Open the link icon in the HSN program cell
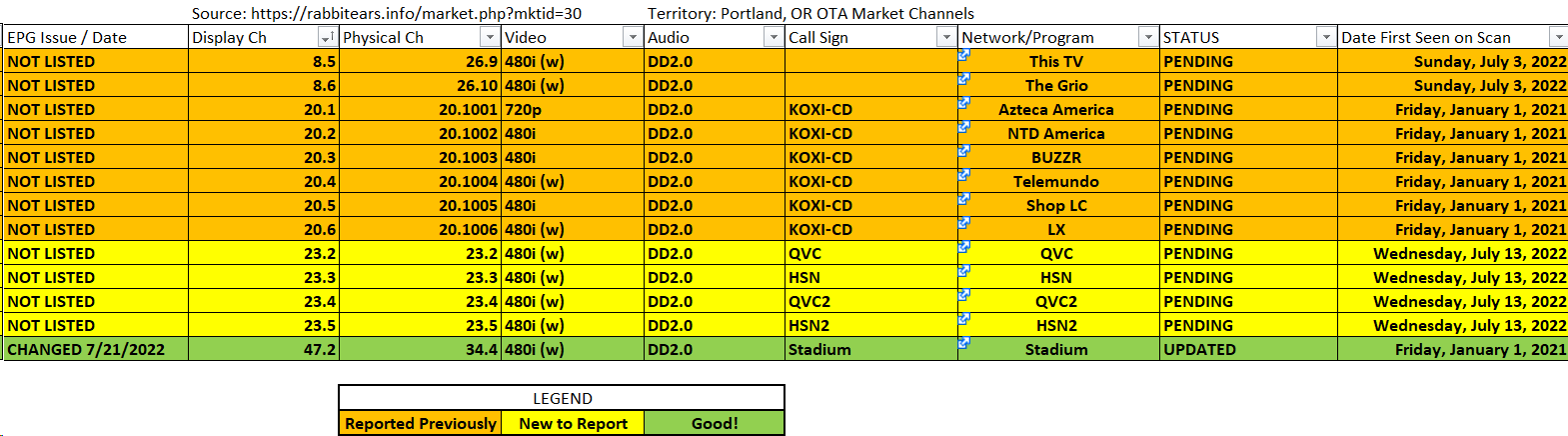Screen dimensions: 1568x436 tap(964, 270)
